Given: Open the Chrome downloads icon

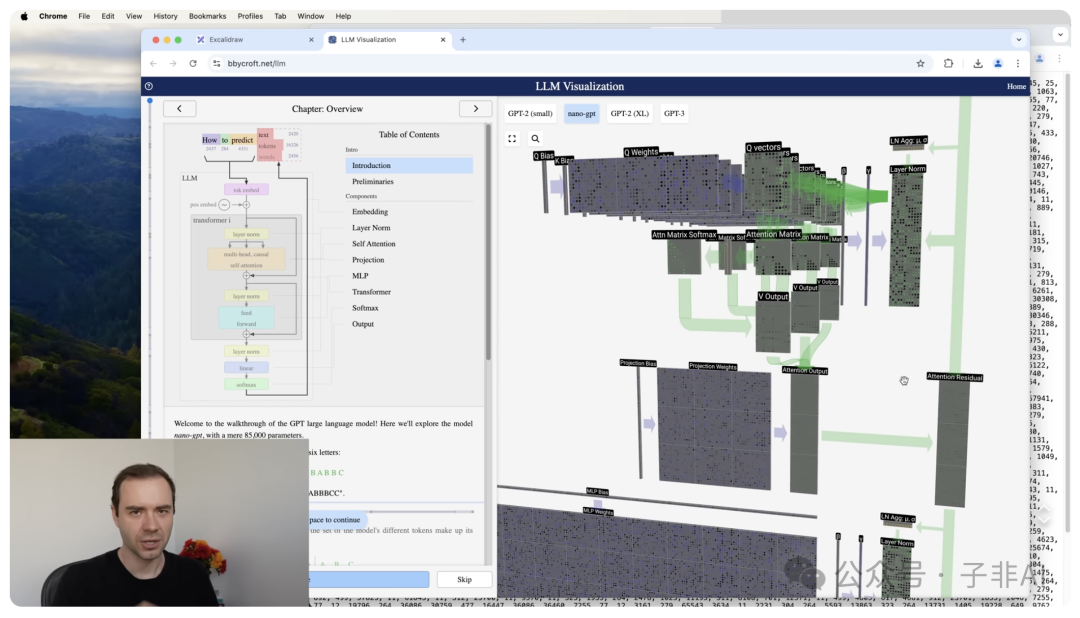Looking at the screenshot, I should point(977,63).
